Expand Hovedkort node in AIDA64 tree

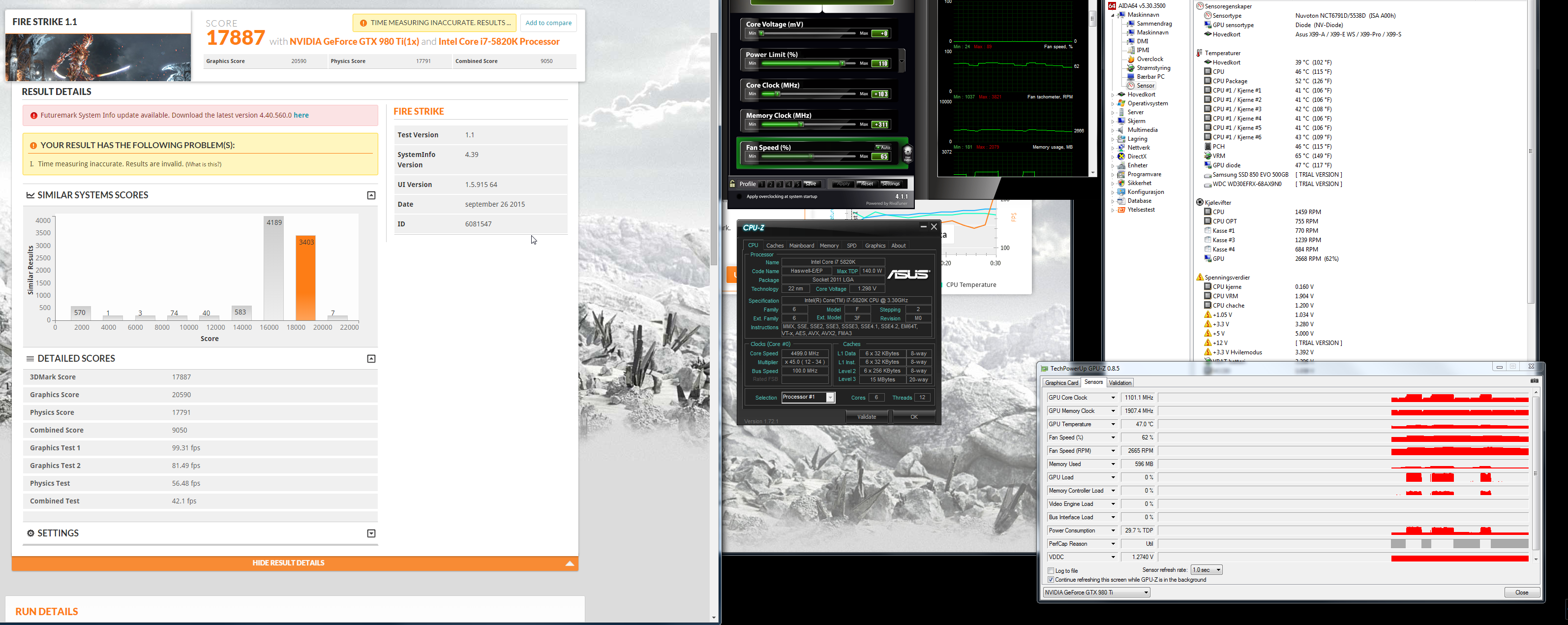point(1113,94)
